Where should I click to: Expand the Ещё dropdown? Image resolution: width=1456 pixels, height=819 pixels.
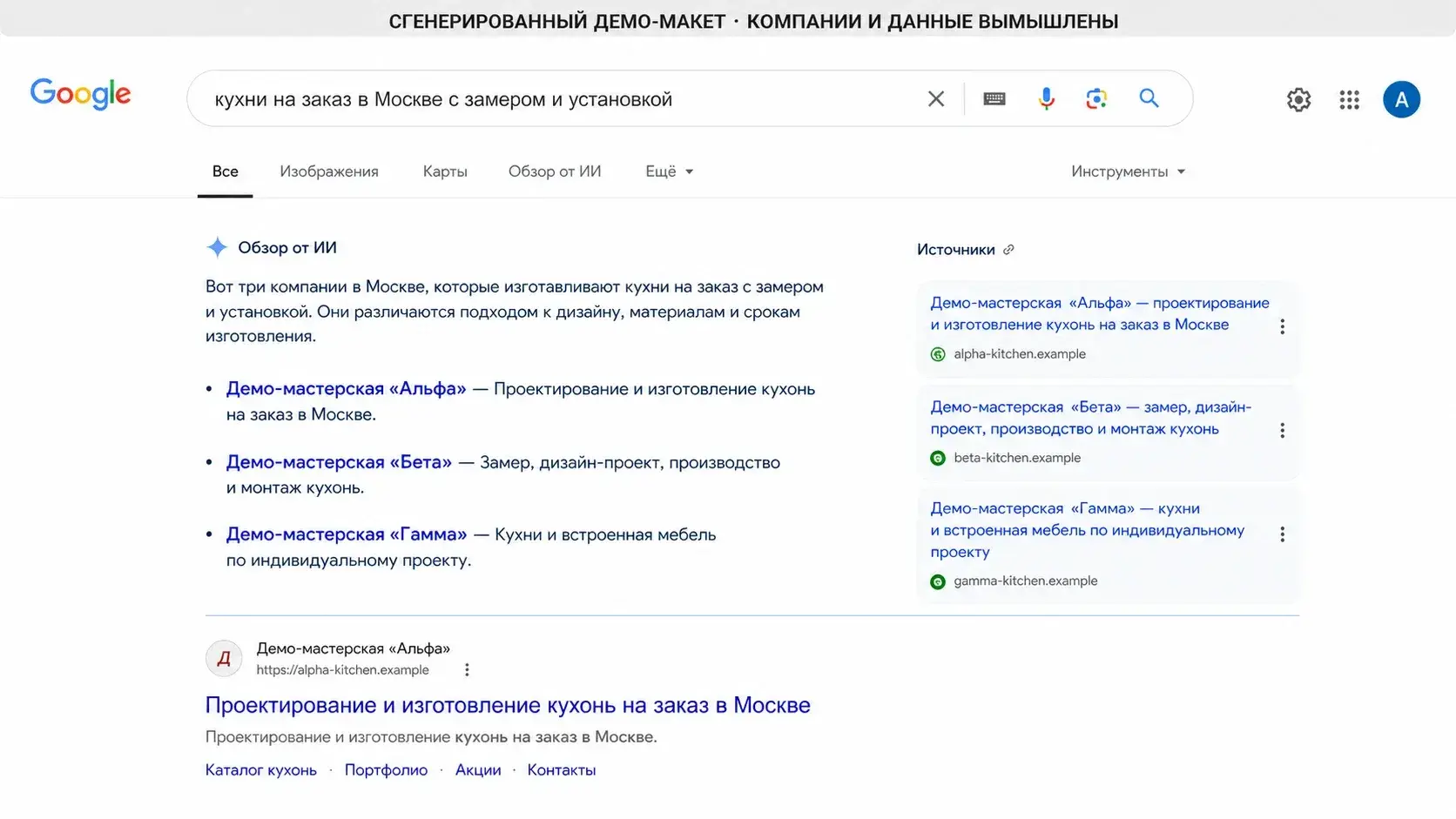[x=669, y=171]
